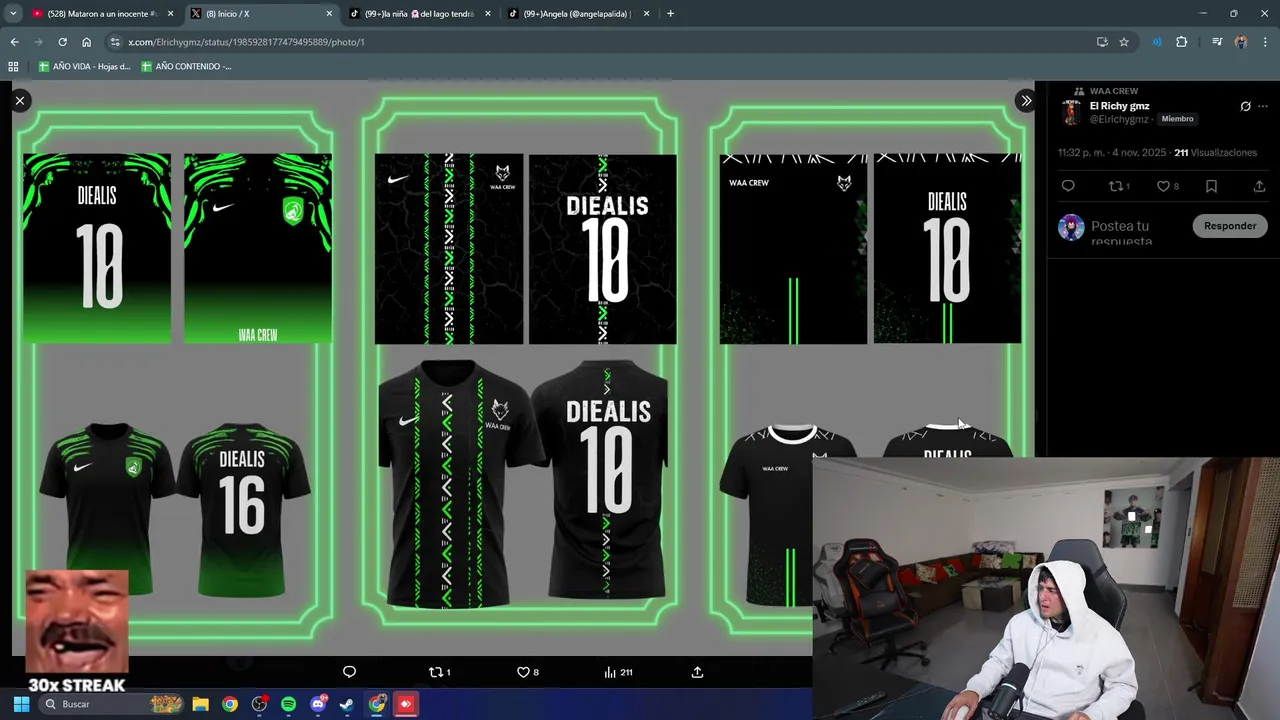Open the Chrome three-dot menu

(1265, 42)
